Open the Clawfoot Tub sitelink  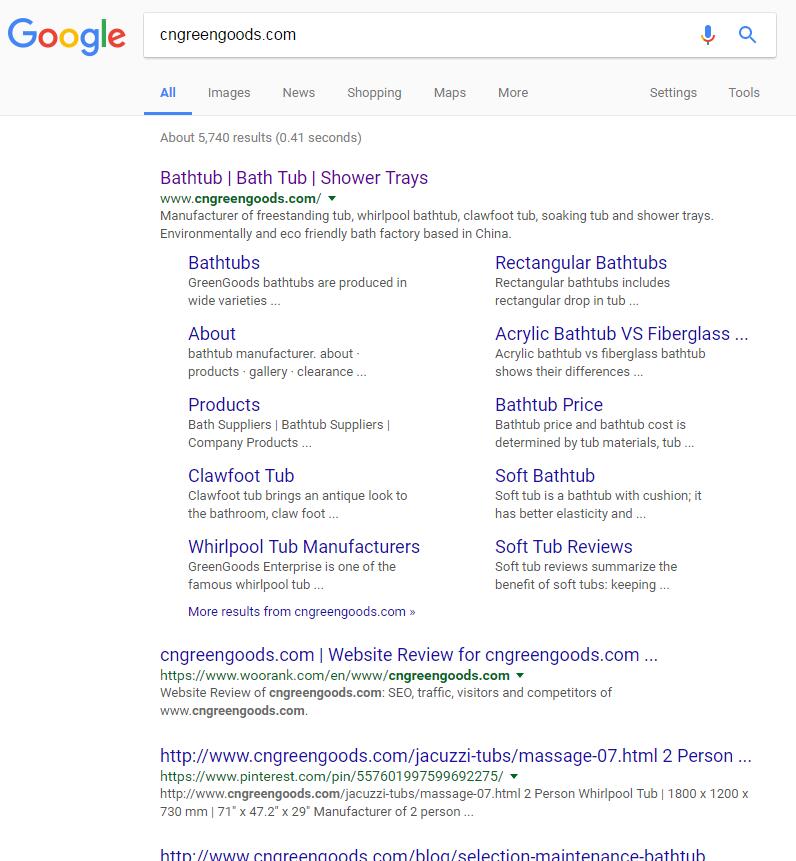(241, 476)
